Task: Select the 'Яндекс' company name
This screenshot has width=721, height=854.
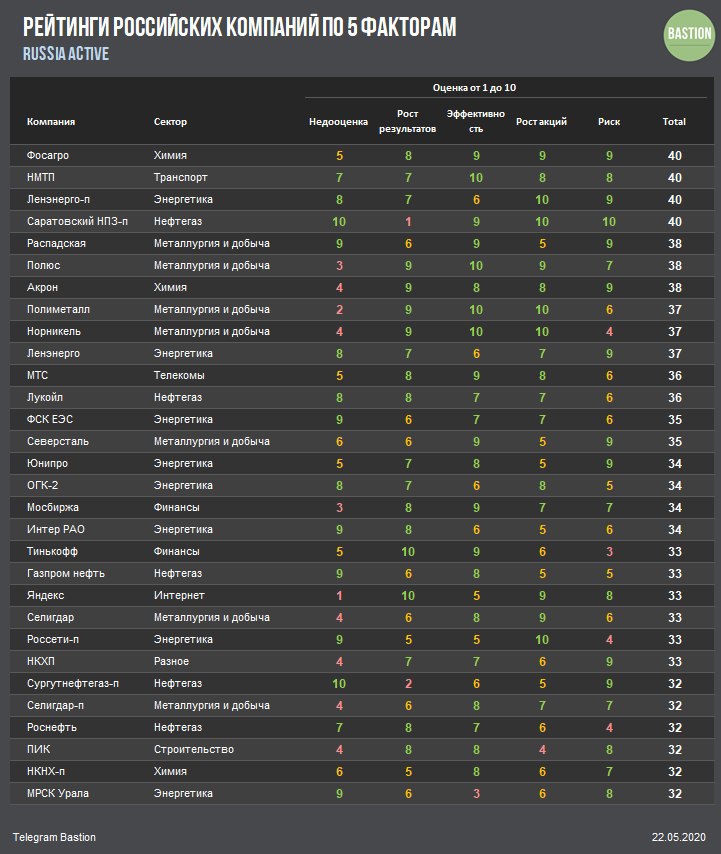Action: [x=46, y=595]
